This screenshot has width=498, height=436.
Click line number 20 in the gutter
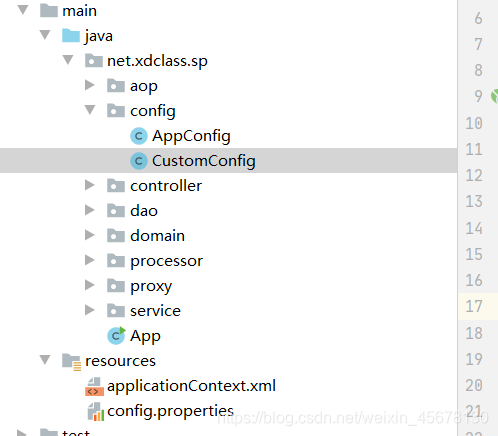pos(474,385)
